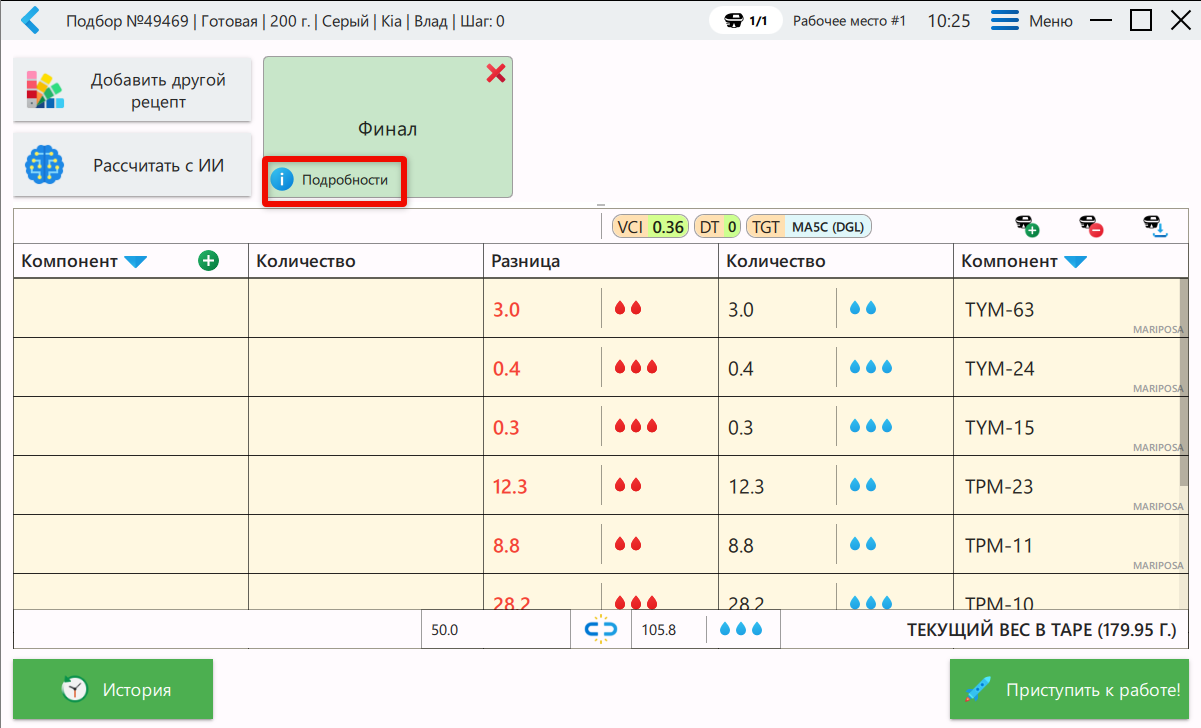
Task: Select the TPM-11 component cell
Action: [x=1066, y=545]
